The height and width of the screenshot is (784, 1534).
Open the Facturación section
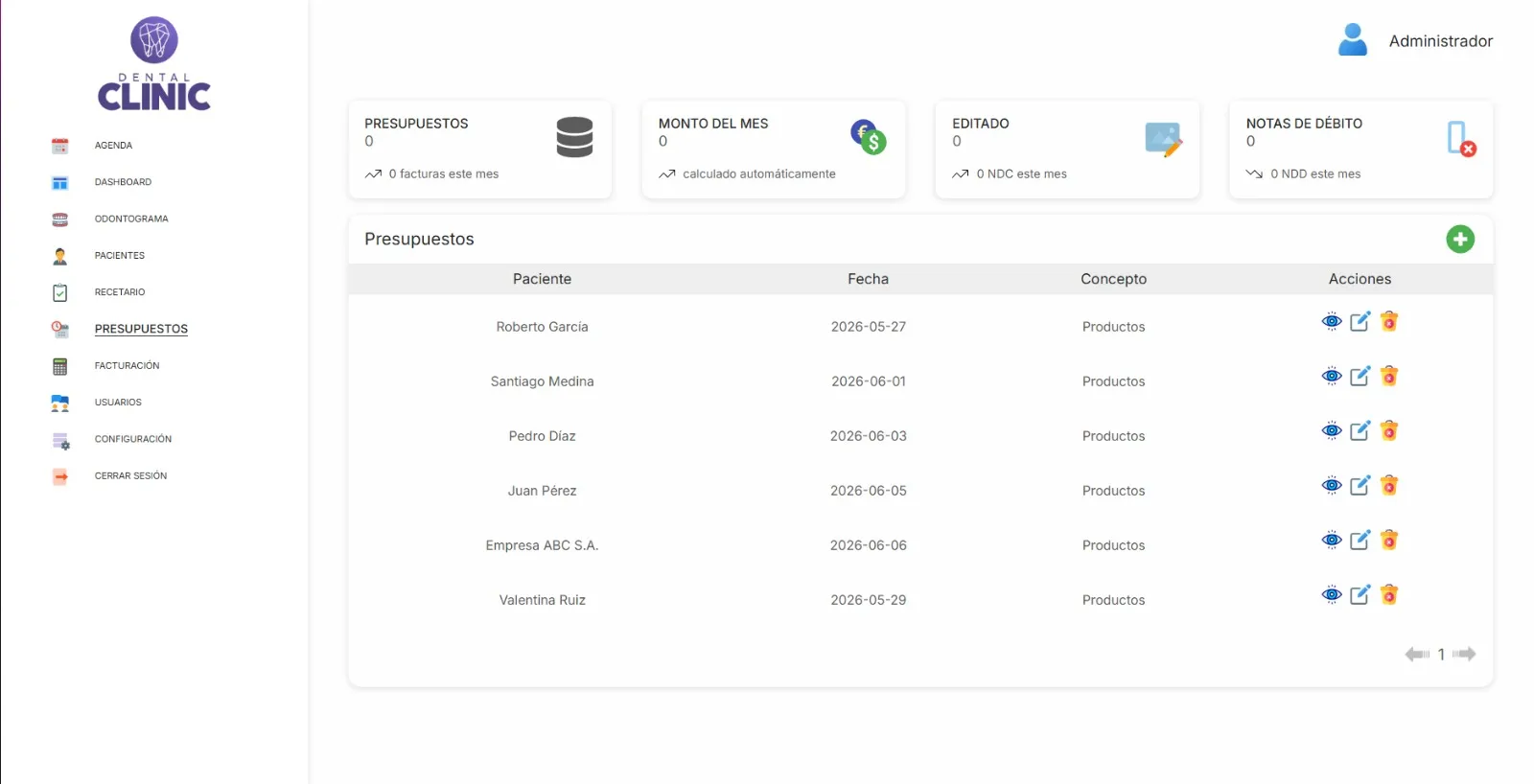127,366
